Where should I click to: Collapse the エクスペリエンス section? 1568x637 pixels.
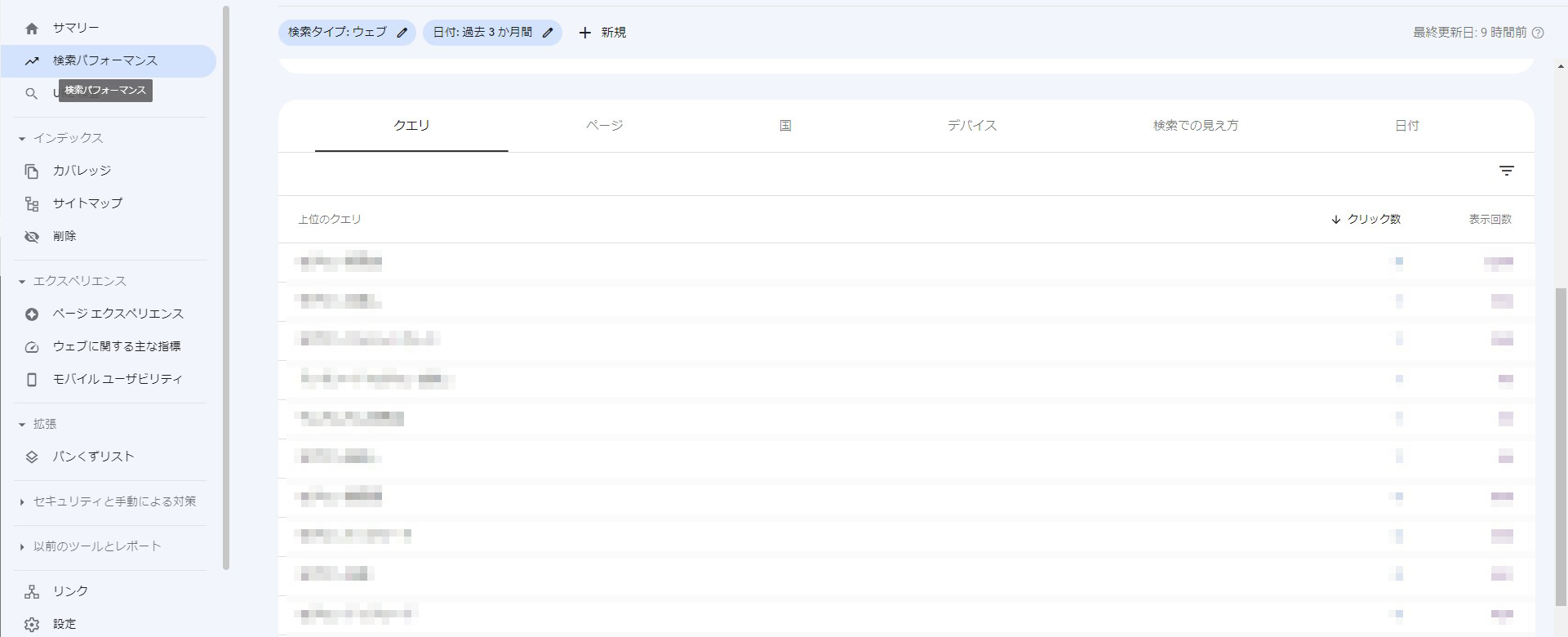coord(22,282)
